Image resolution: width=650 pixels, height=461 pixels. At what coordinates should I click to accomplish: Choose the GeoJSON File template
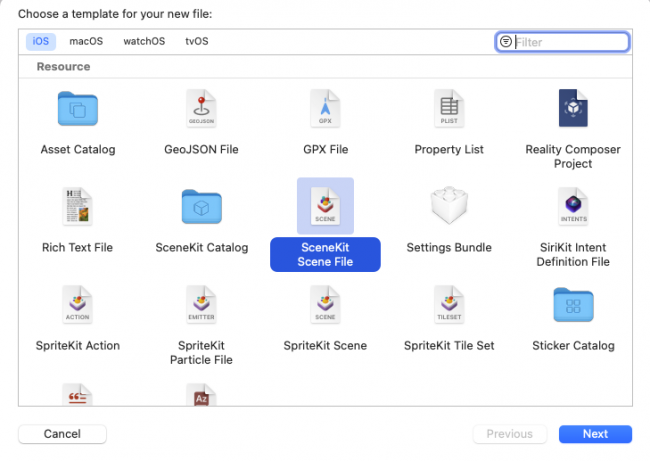pyautogui.click(x=201, y=109)
